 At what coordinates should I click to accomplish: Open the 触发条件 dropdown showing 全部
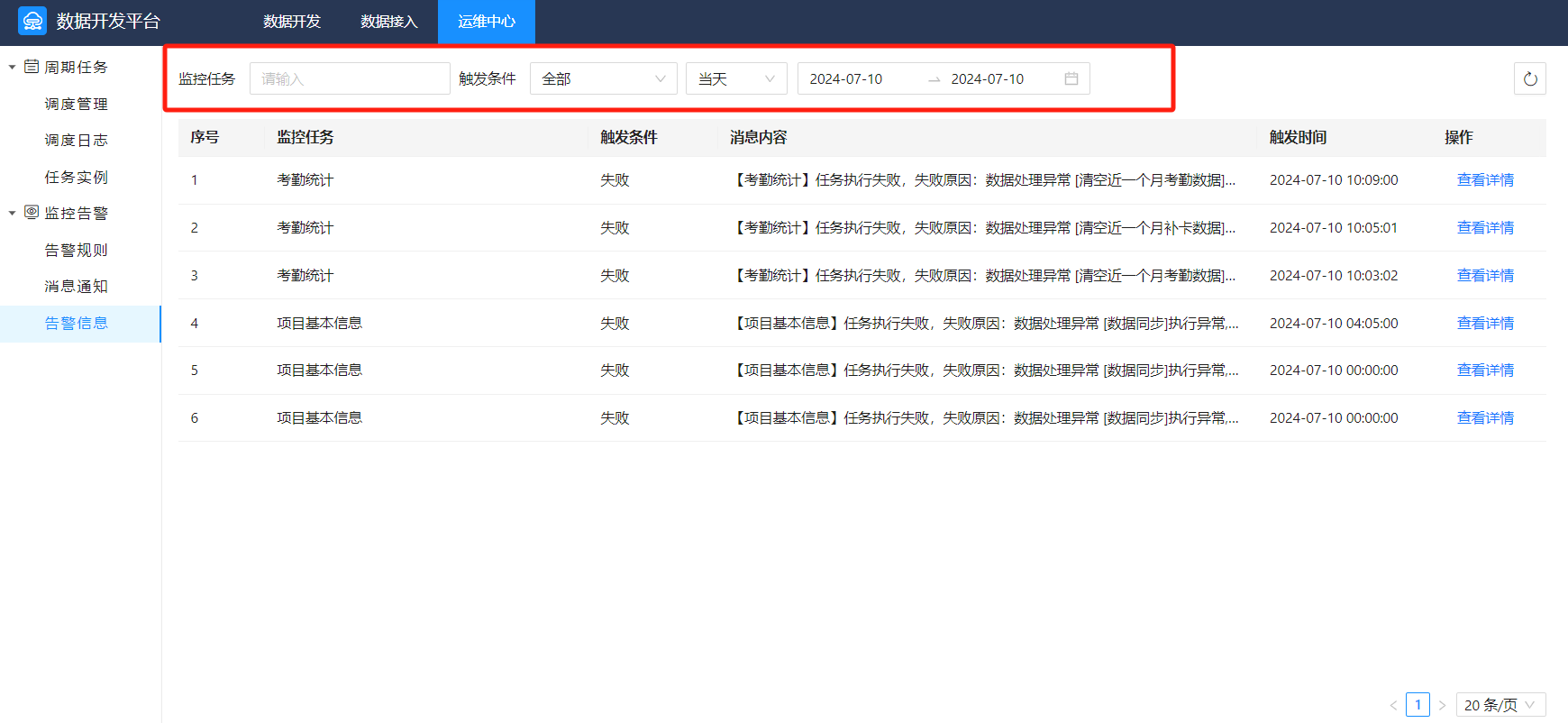[603, 79]
